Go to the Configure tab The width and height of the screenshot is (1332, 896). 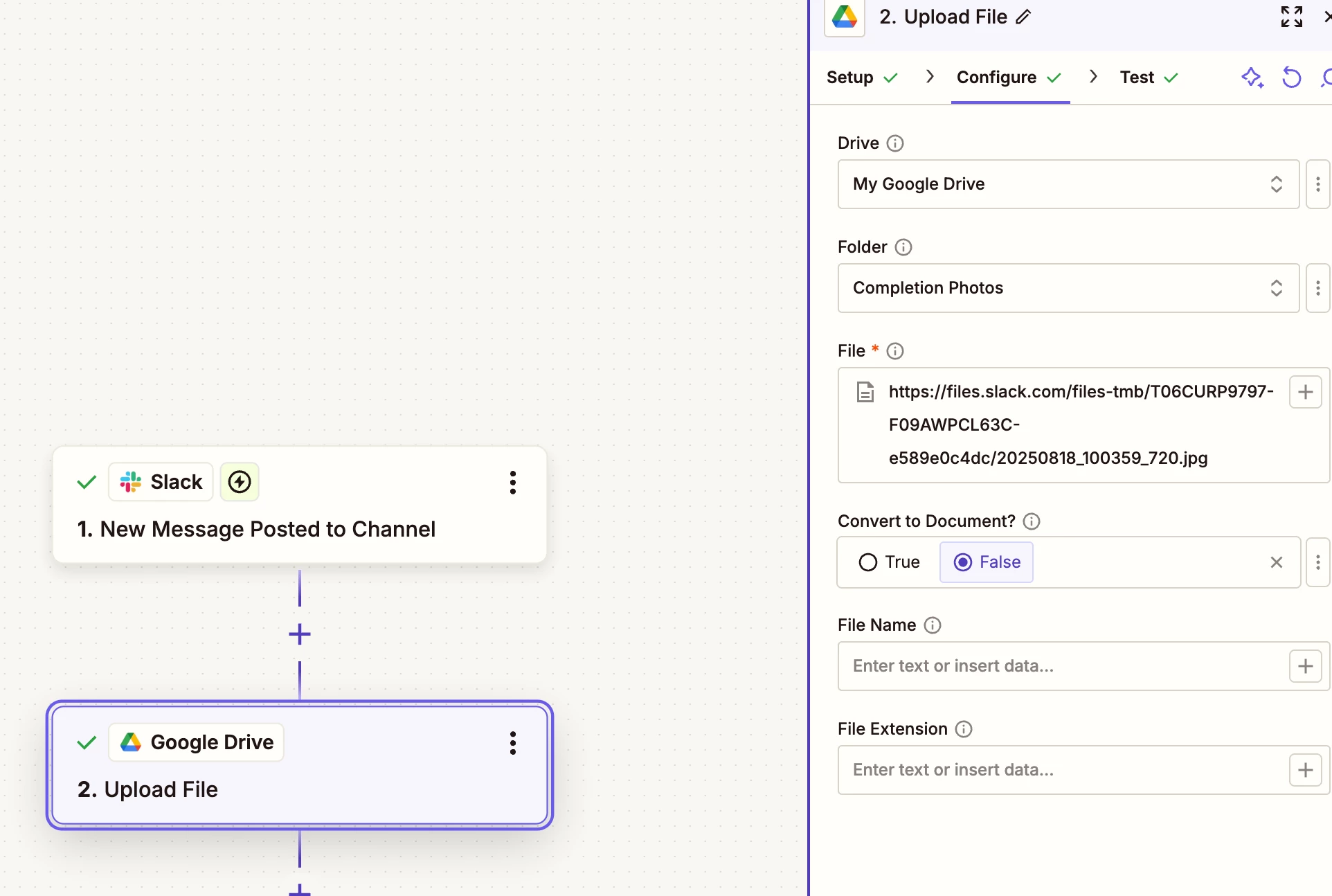point(1009,78)
